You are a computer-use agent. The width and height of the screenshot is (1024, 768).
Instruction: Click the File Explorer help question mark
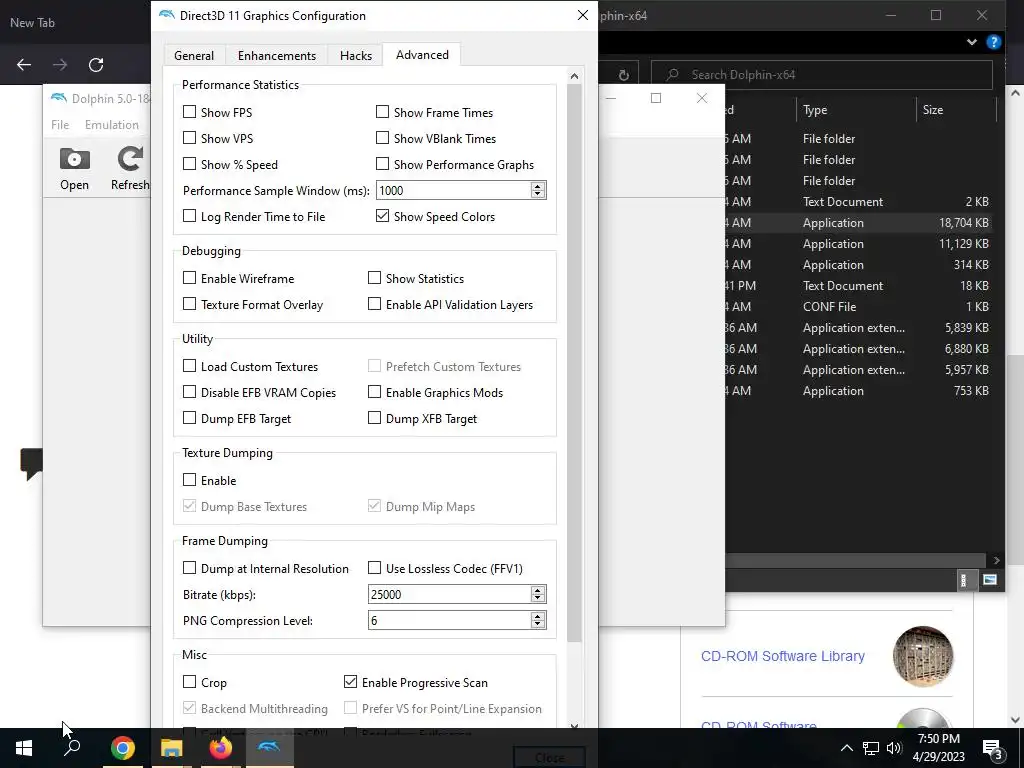click(x=993, y=42)
